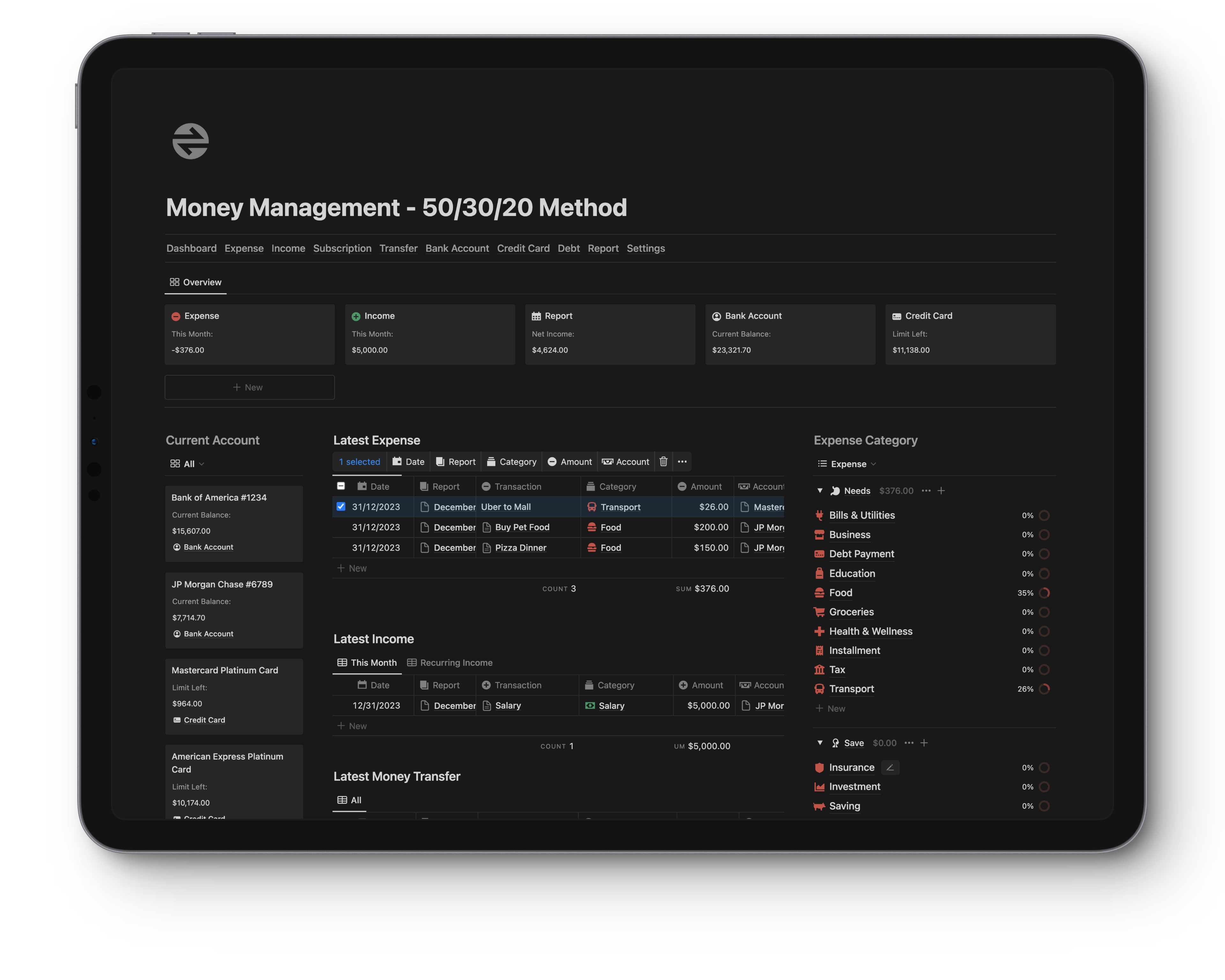Open the All view dropdown under Current Account
Screen dimensions: 1225x980
pos(188,464)
